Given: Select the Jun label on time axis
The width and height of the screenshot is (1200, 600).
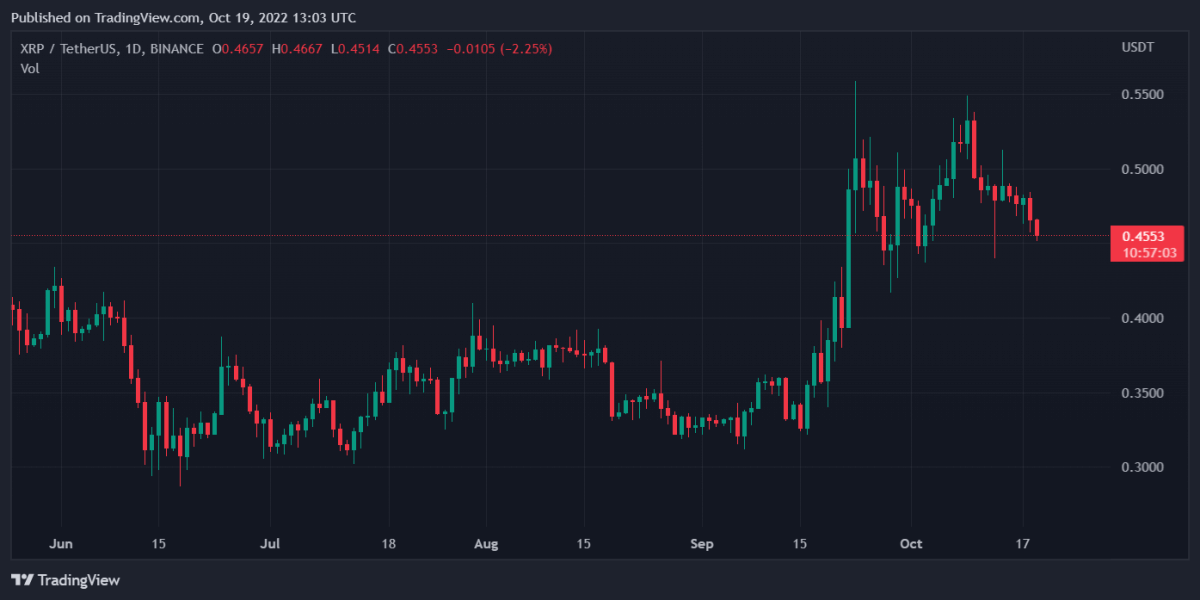Looking at the screenshot, I should pos(61,544).
